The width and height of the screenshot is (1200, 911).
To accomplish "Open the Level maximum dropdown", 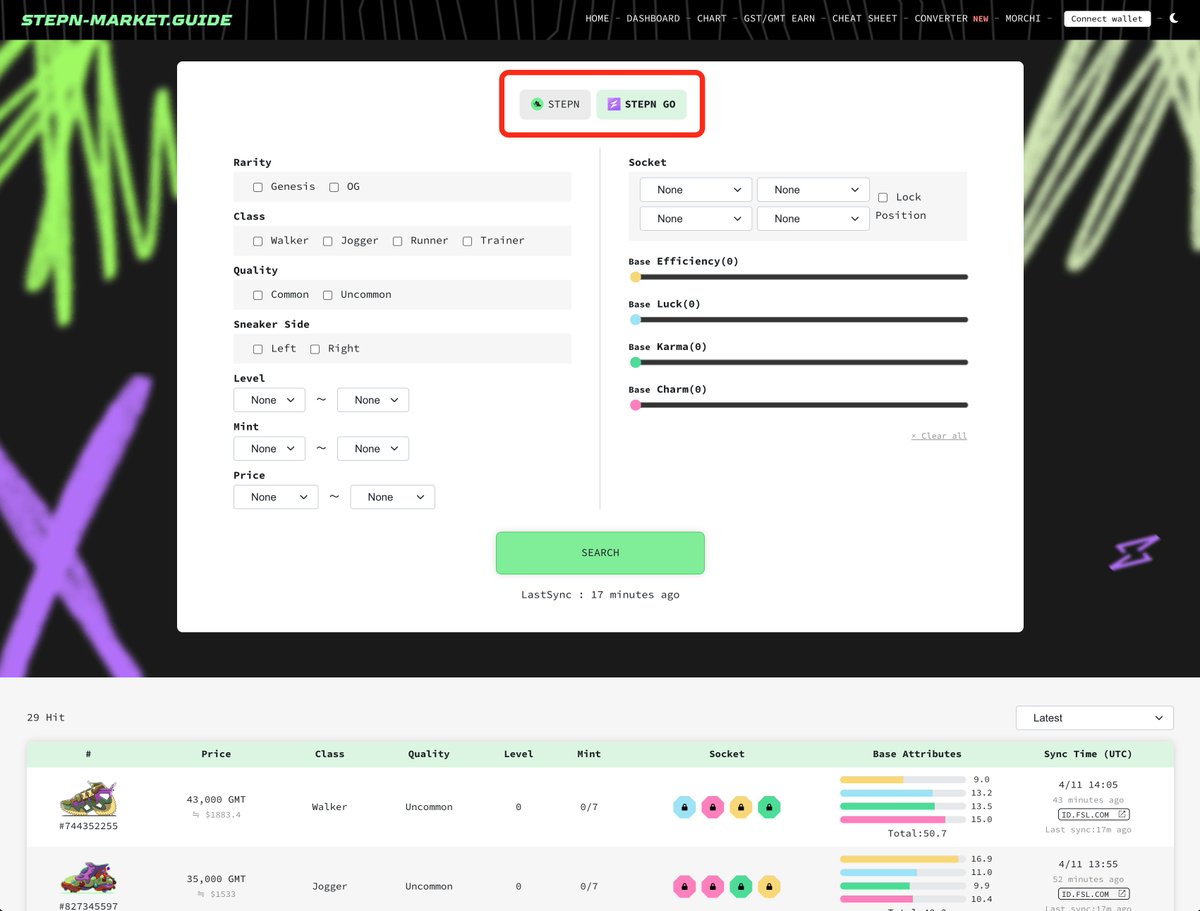I will pyautogui.click(x=373, y=400).
